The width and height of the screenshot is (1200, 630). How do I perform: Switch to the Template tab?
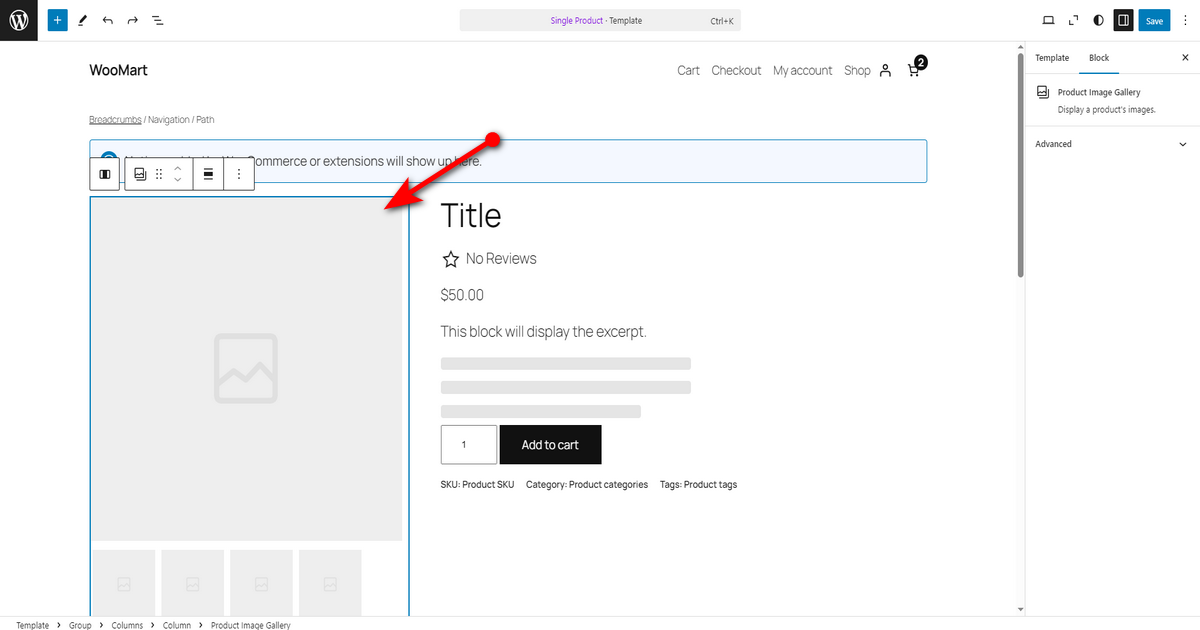[1052, 58]
